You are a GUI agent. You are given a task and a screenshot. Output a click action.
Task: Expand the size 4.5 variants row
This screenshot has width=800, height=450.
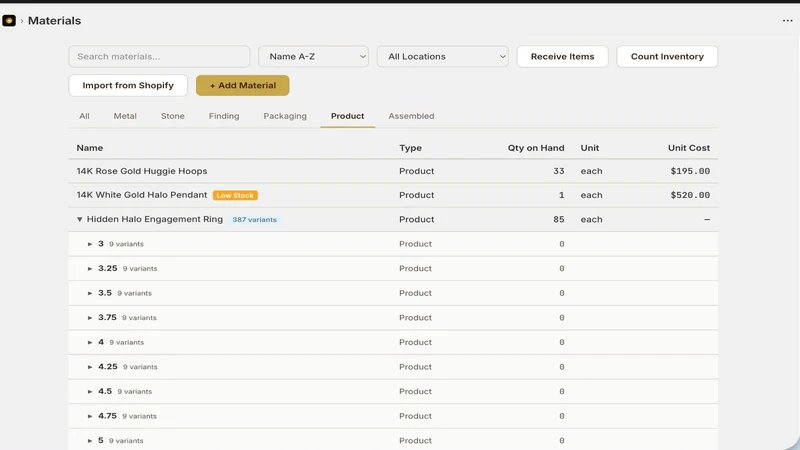(90, 391)
